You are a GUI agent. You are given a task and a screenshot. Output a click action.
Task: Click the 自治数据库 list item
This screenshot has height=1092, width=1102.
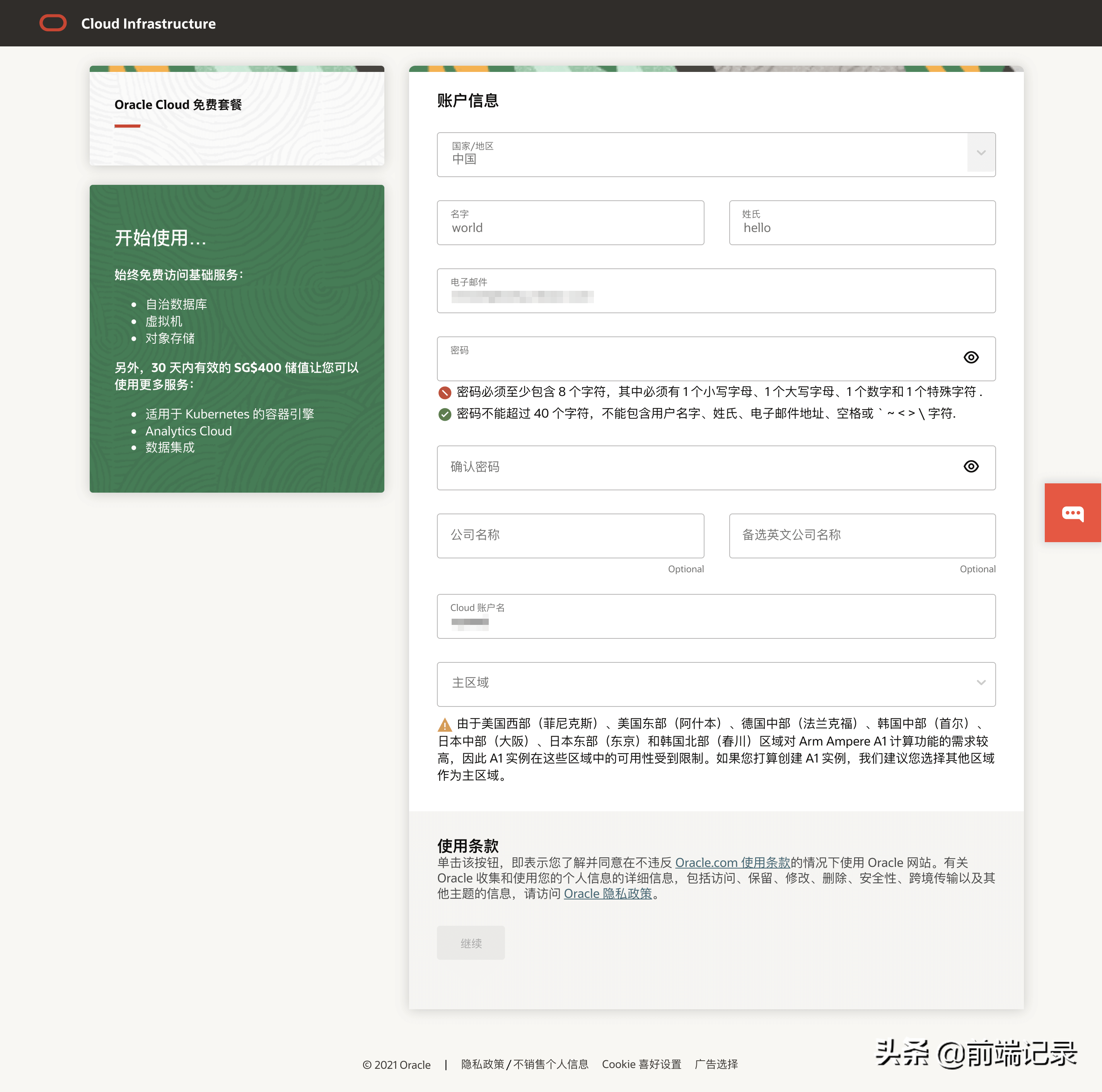tap(176, 304)
